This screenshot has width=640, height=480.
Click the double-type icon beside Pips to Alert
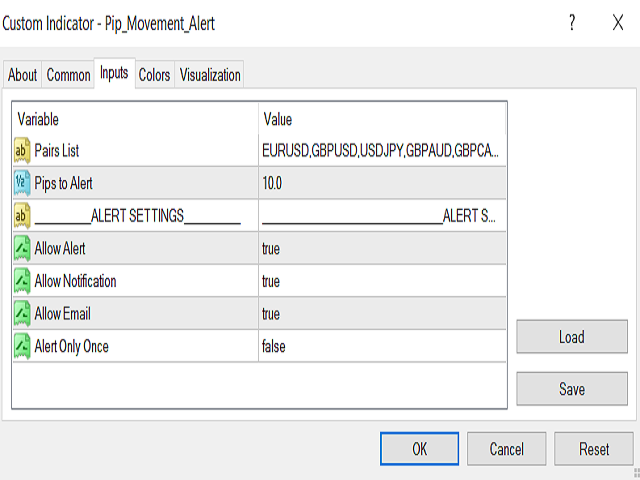[22, 183]
